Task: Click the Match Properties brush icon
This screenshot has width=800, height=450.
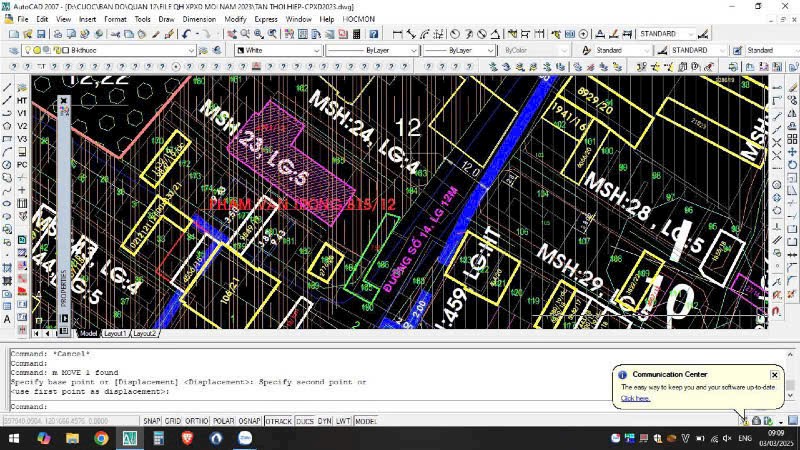Action: 156,34
